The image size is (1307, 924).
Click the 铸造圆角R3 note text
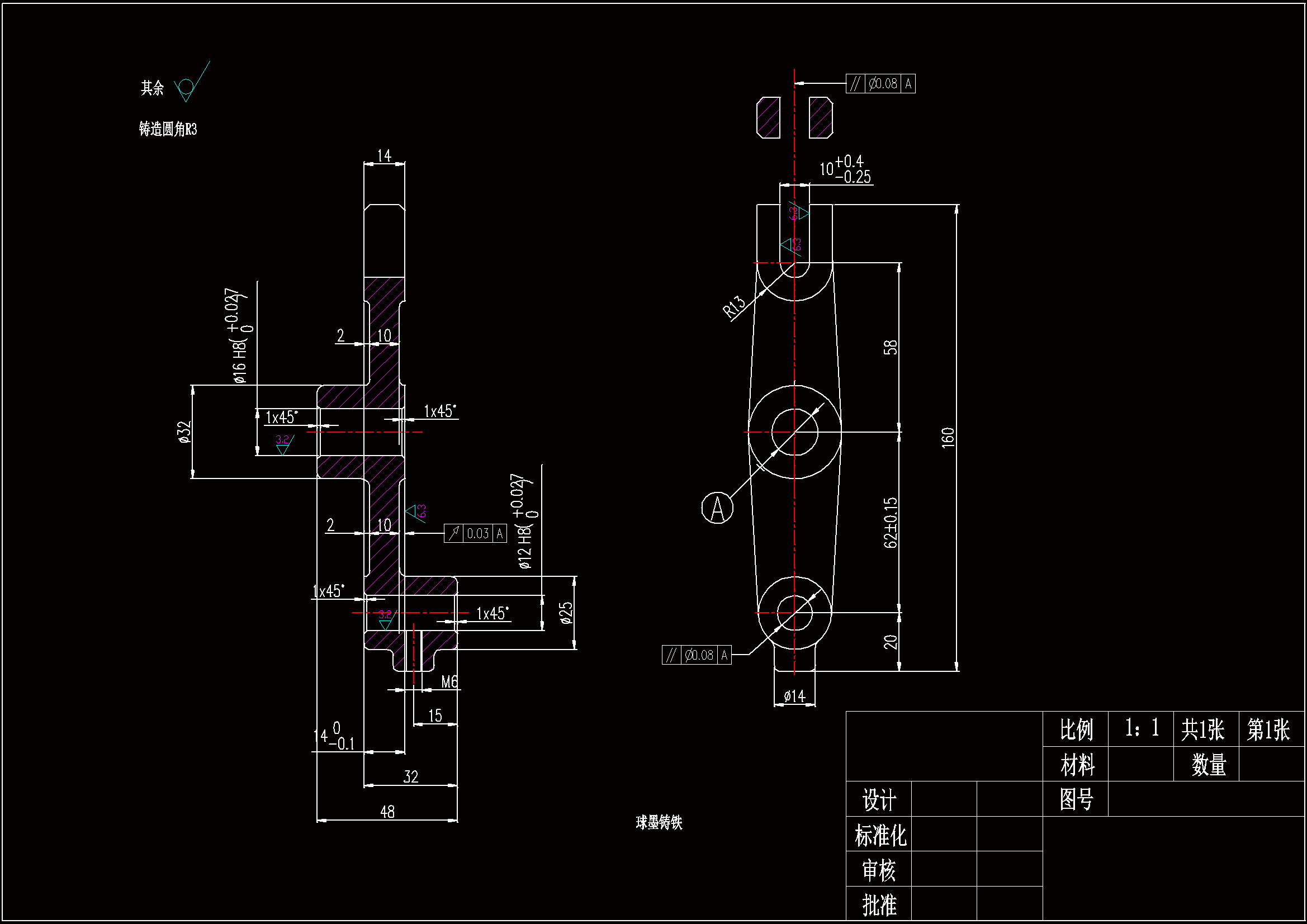[167, 129]
